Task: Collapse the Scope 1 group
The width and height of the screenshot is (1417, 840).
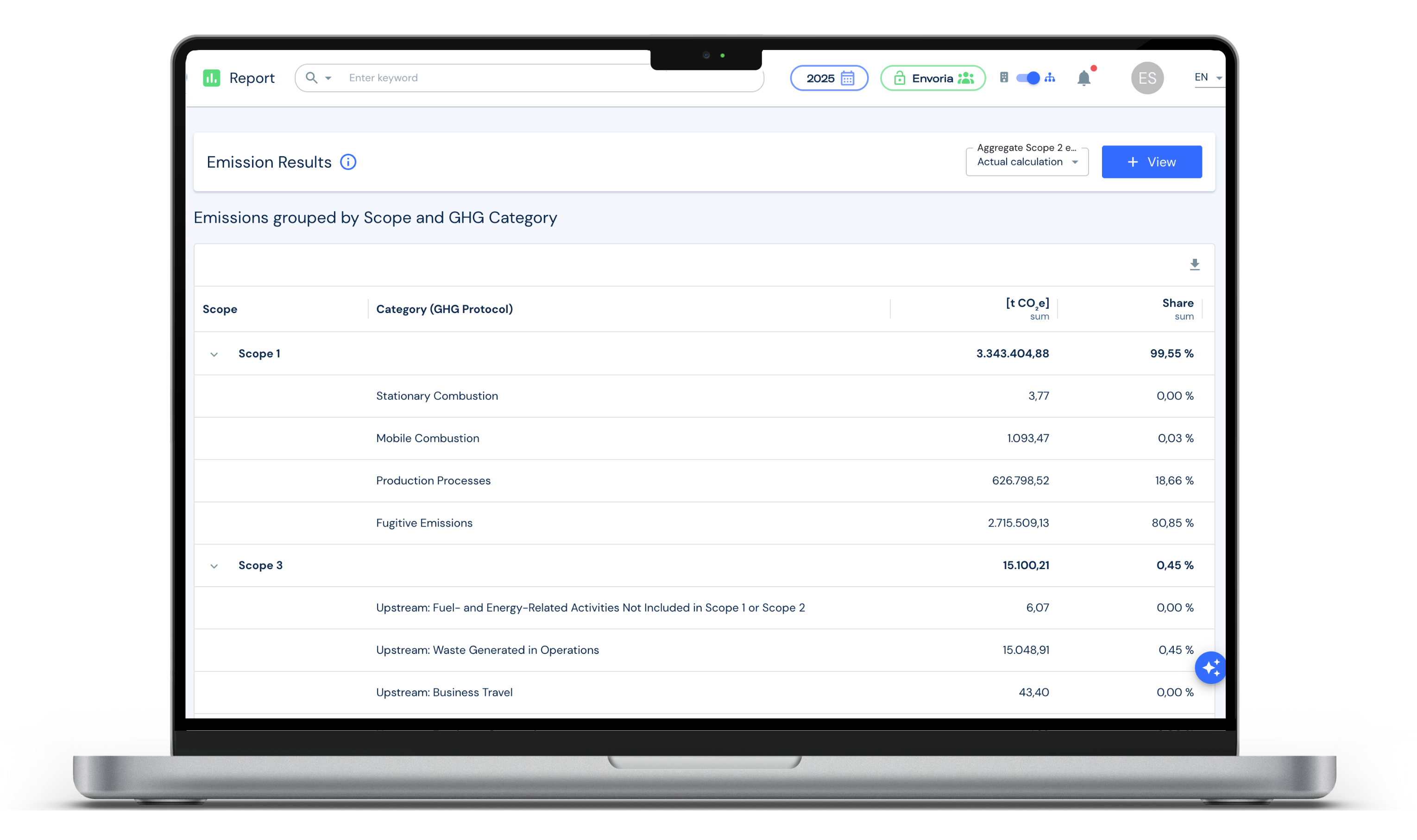Action: click(x=214, y=354)
